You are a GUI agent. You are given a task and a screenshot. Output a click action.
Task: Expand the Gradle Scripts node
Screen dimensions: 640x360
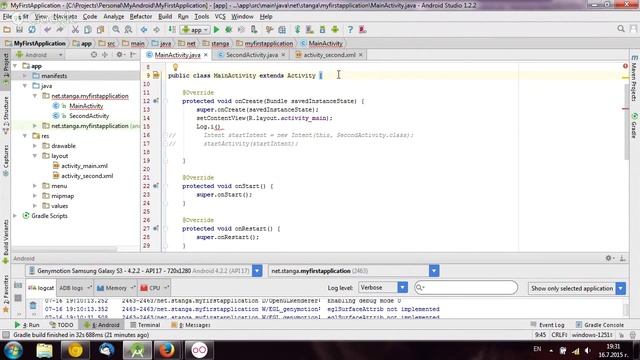(16, 216)
